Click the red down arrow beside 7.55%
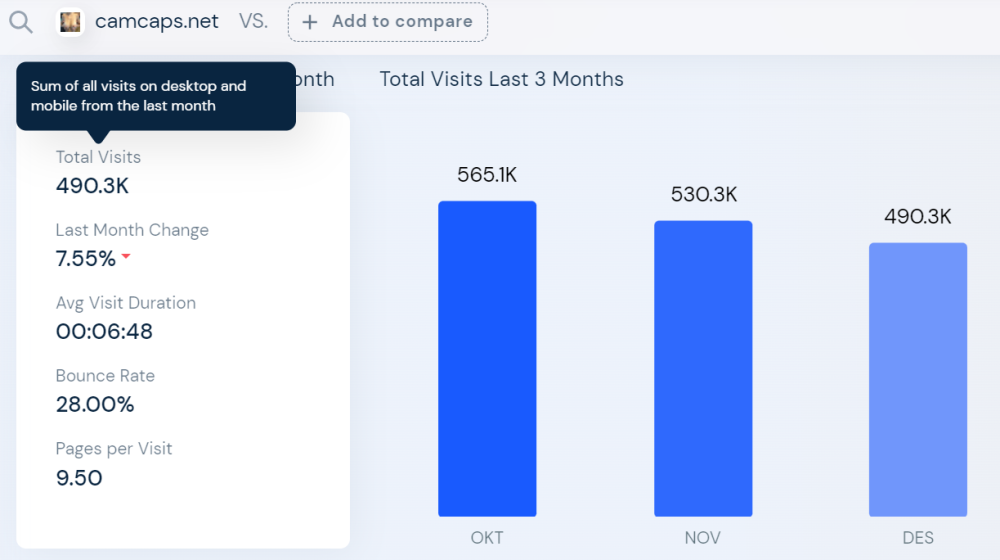This screenshot has width=1000, height=560. coord(126,257)
